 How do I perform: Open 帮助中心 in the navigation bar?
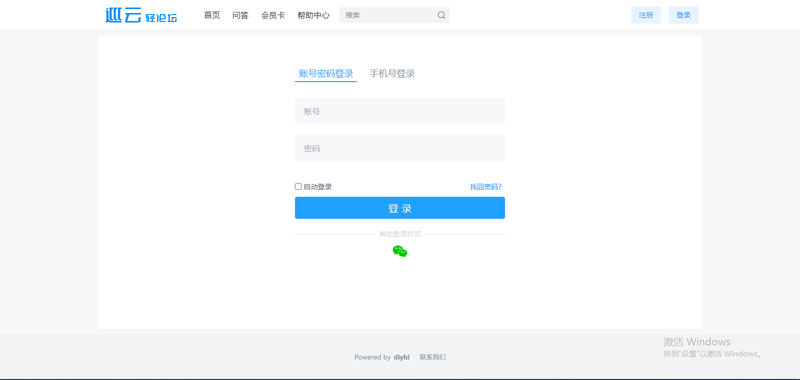[313, 15]
